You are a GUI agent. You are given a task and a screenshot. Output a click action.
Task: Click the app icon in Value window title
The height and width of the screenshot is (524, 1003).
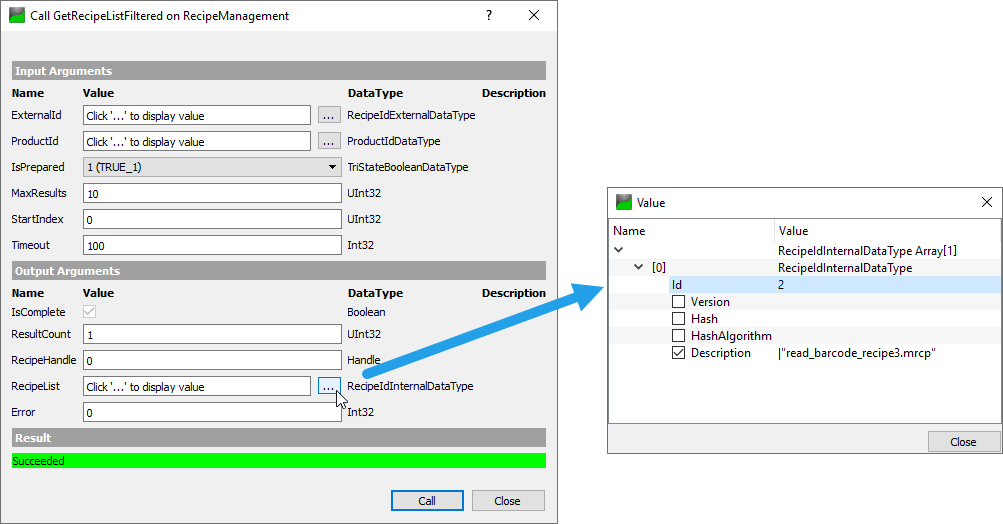pyautogui.click(x=623, y=202)
